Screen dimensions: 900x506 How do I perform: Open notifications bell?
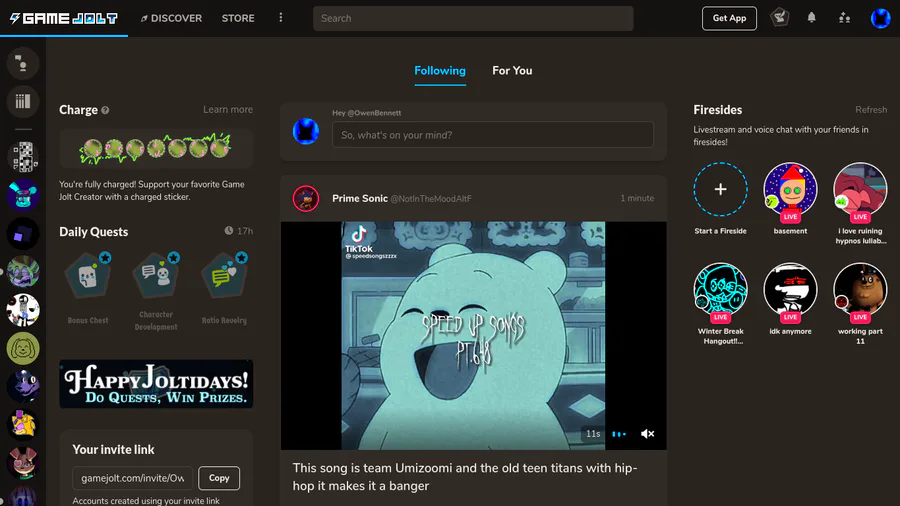[812, 18]
